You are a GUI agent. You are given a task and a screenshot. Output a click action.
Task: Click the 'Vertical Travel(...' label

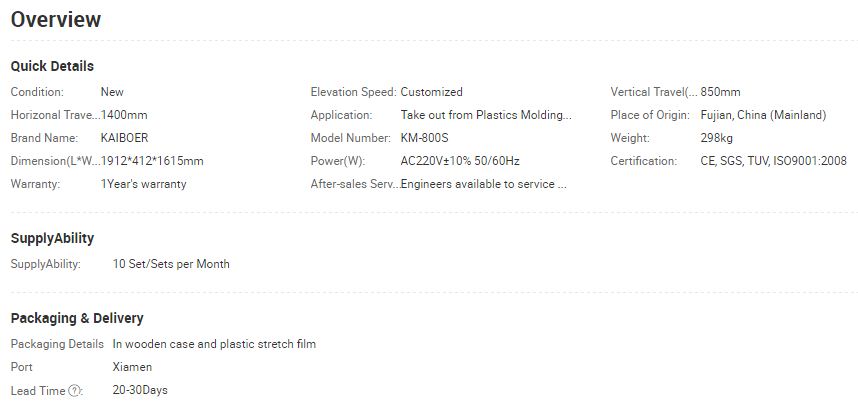point(654,92)
